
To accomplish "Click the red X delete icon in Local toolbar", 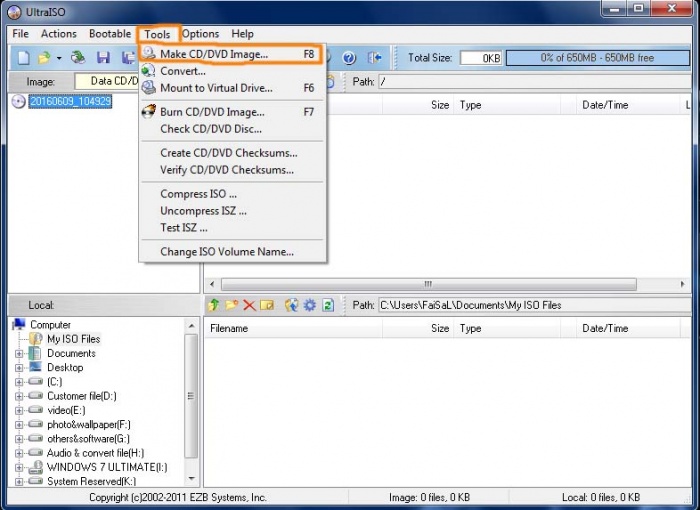I will click(249, 305).
